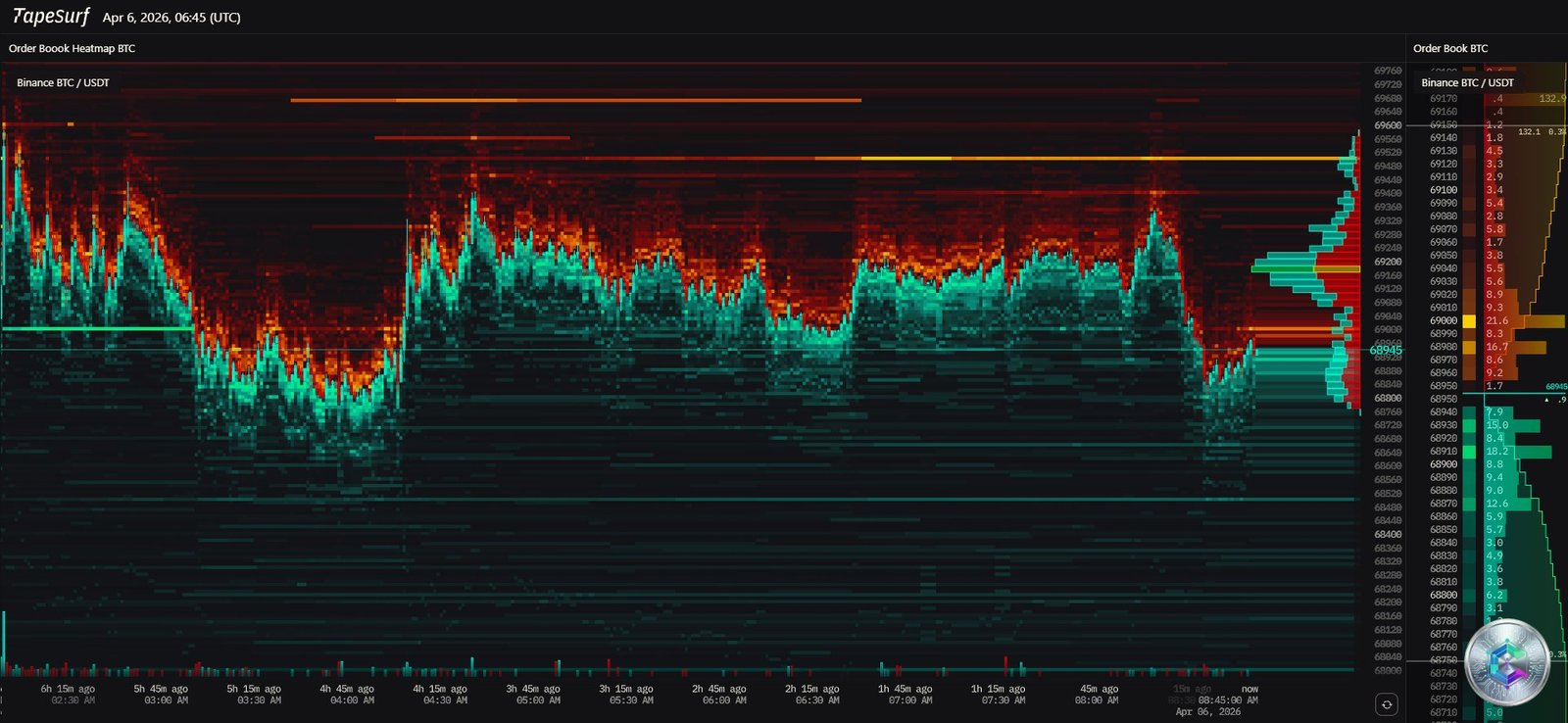This screenshot has width=1568, height=723.
Task: Click the refresh icon below the heatmap axis
Action: [1387, 703]
